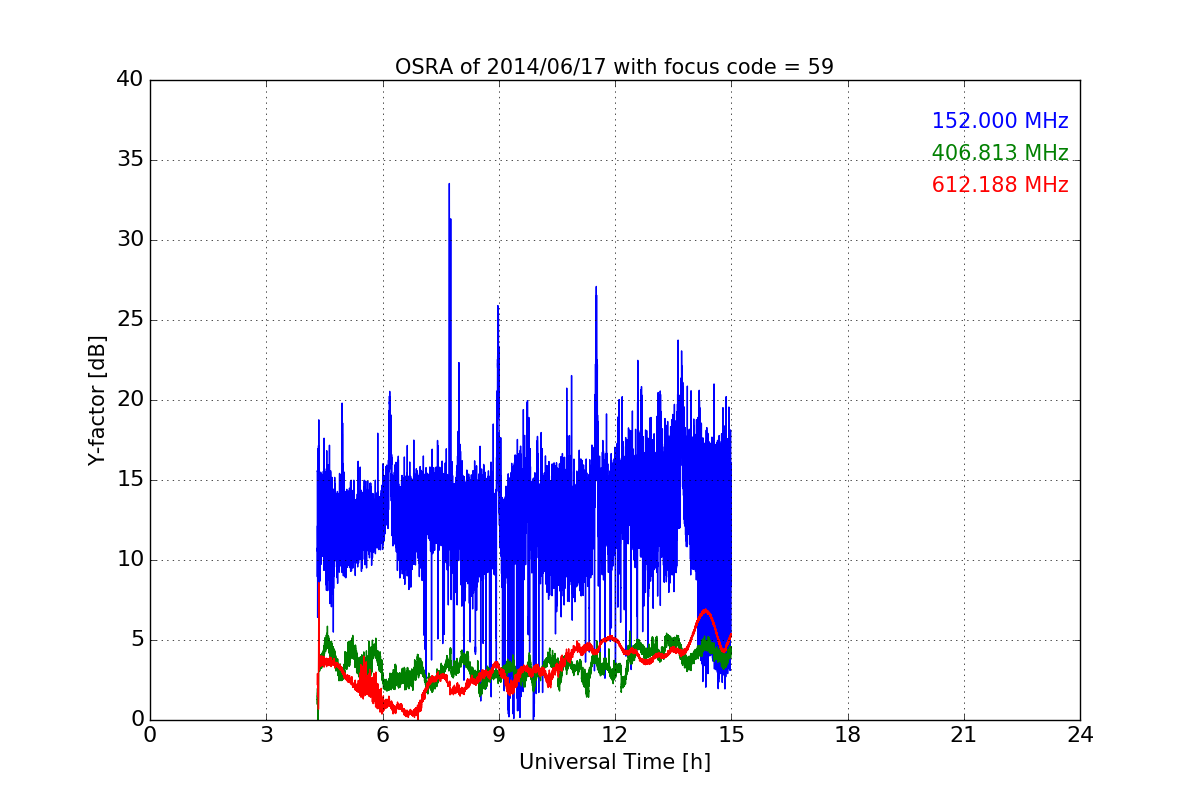Click x-axis tick label 9
Viewport: 1200px width, 800px height.
(499, 735)
